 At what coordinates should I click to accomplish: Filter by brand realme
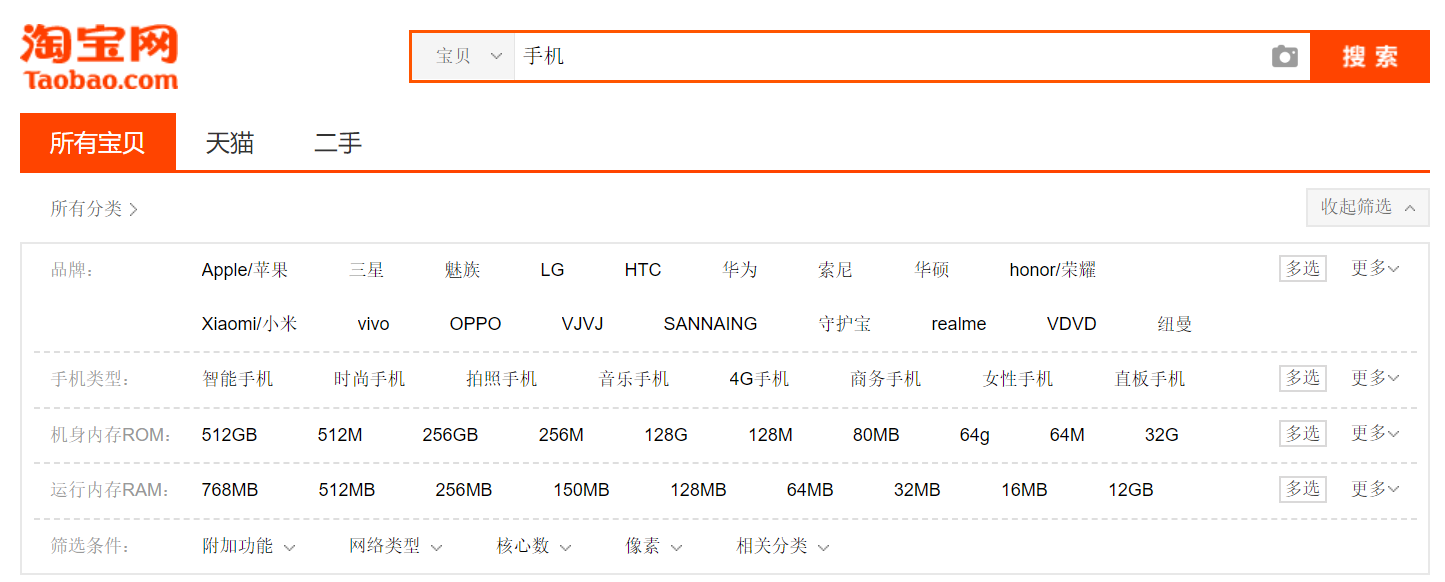coord(958,324)
